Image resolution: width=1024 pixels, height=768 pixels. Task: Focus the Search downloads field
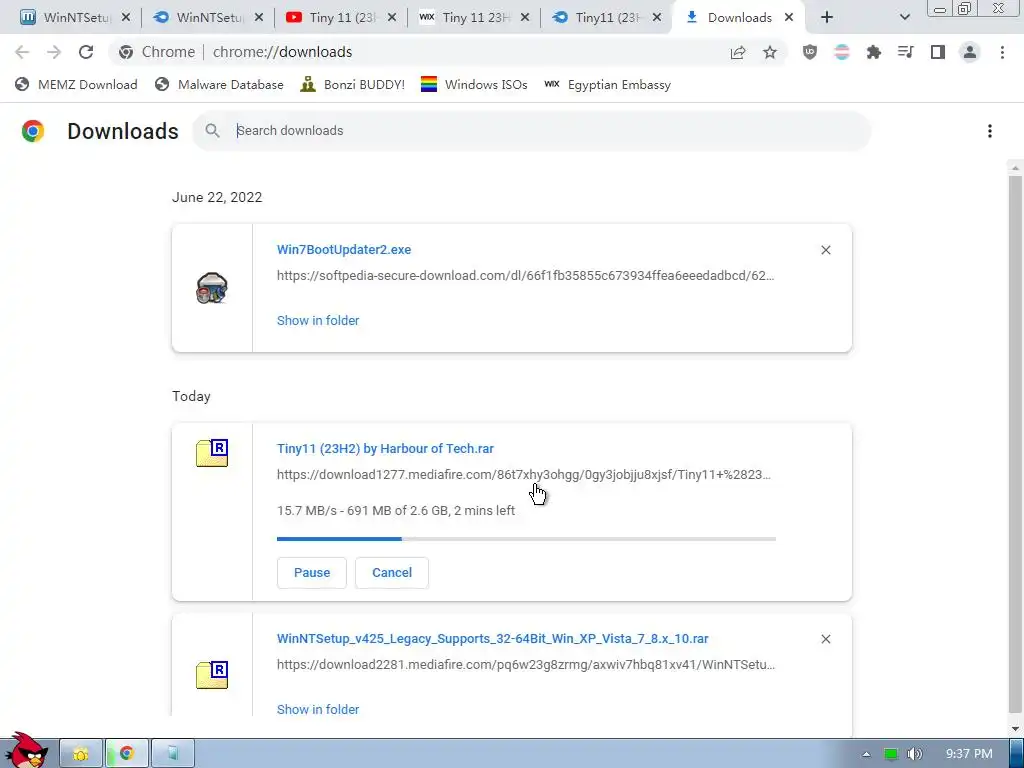pos(532,131)
